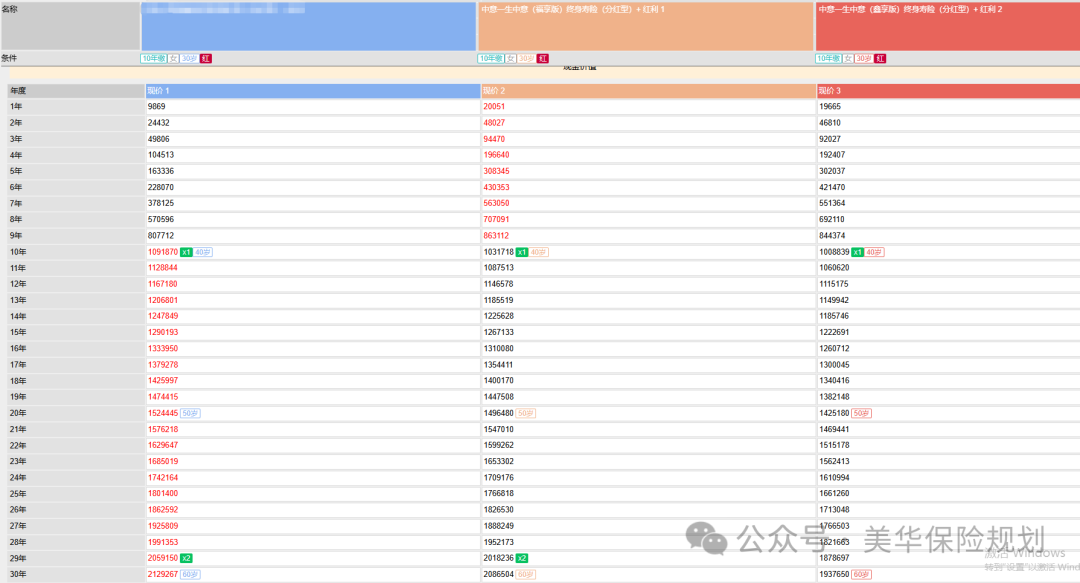
Task: Click the green x1 badge in 现价 3 column
Action: tap(857, 252)
